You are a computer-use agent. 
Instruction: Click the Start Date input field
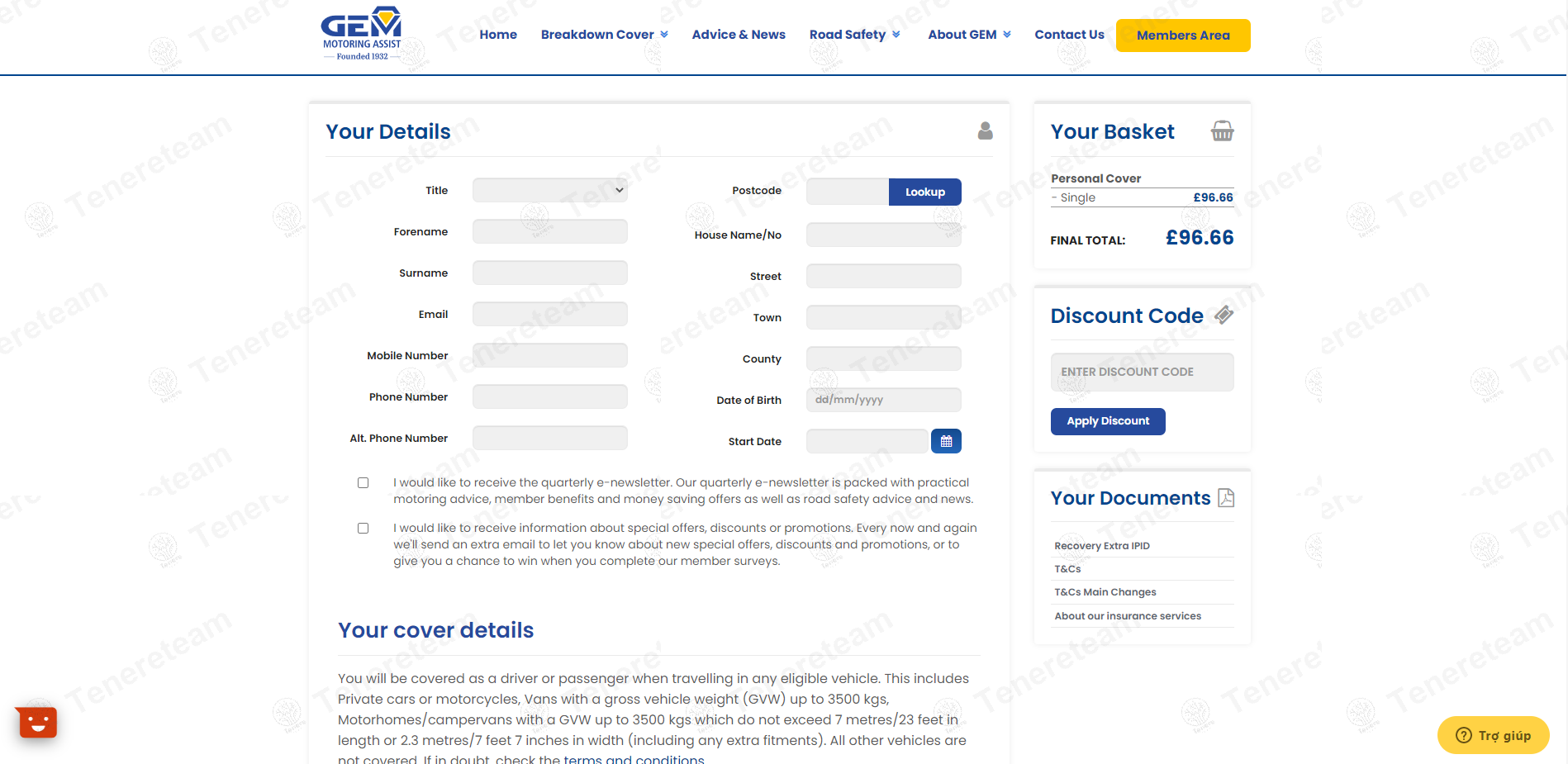pos(868,441)
